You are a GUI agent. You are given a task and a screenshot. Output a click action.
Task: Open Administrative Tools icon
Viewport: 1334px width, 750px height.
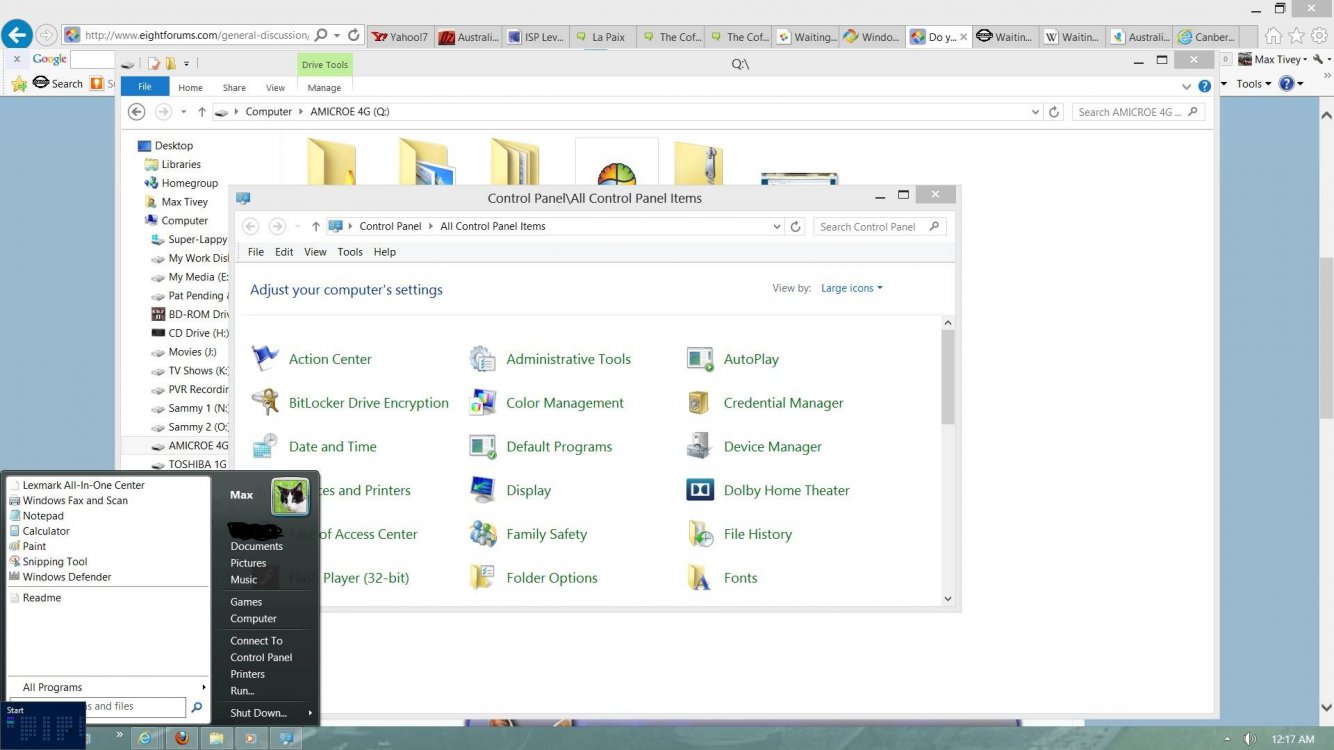(x=483, y=359)
